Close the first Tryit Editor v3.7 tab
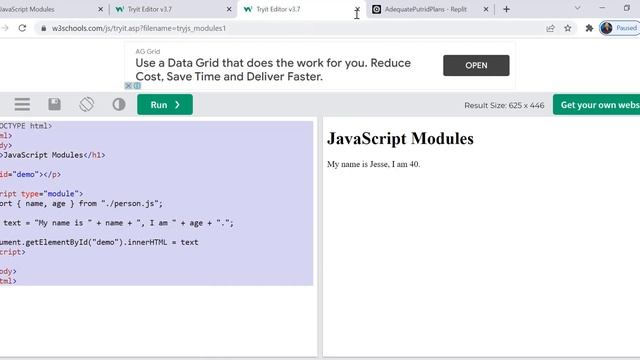 [x=229, y=9]
